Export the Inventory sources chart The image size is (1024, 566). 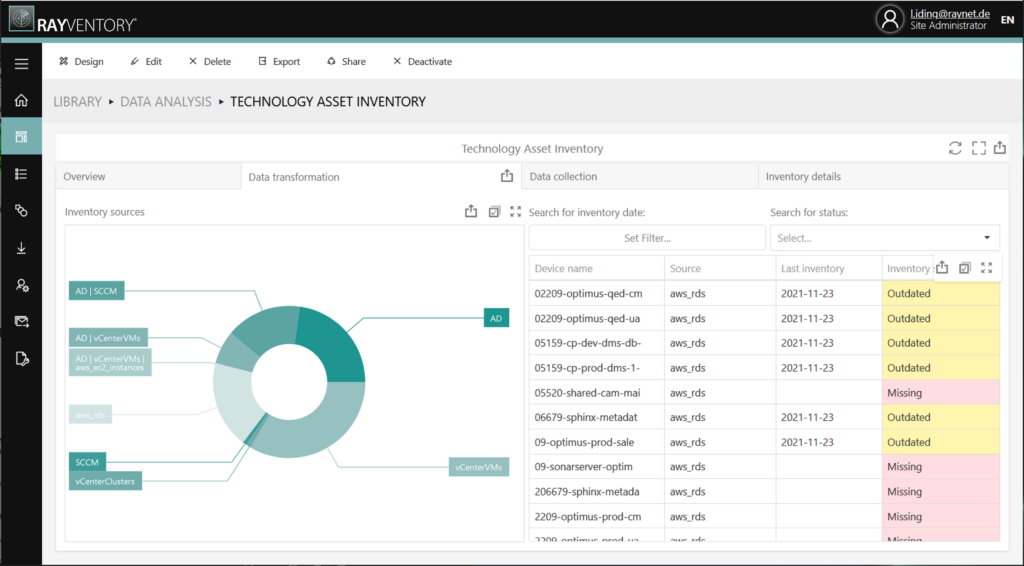[471, 211]
